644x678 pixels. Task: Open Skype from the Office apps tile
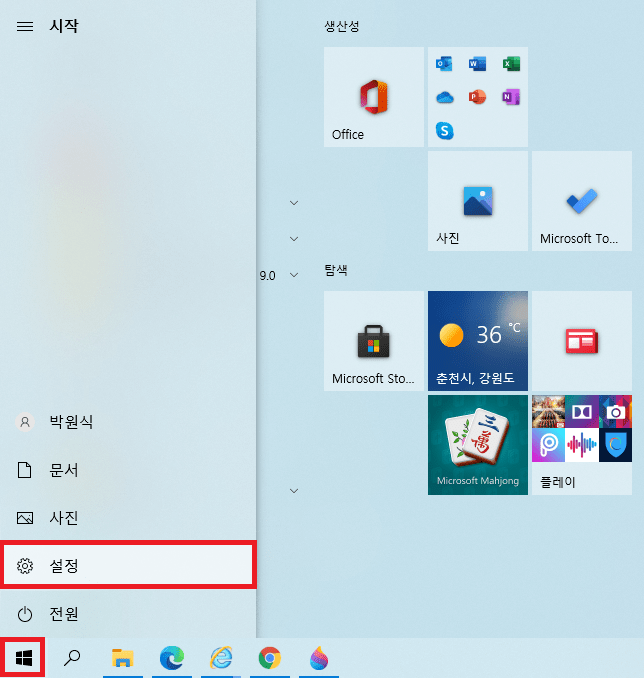pos(444,131)
